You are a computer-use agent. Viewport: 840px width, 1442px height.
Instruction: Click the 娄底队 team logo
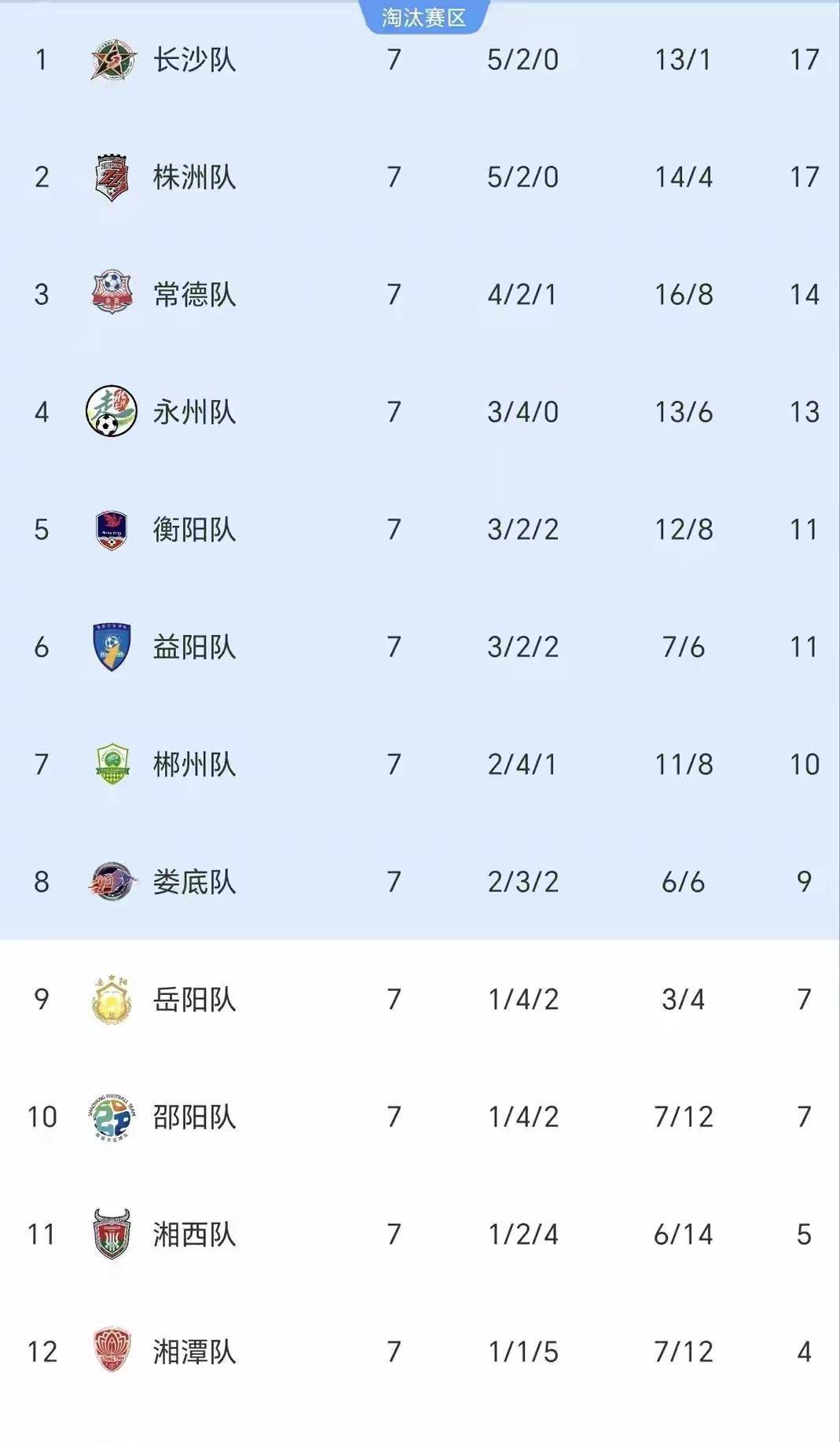(112, 882)
